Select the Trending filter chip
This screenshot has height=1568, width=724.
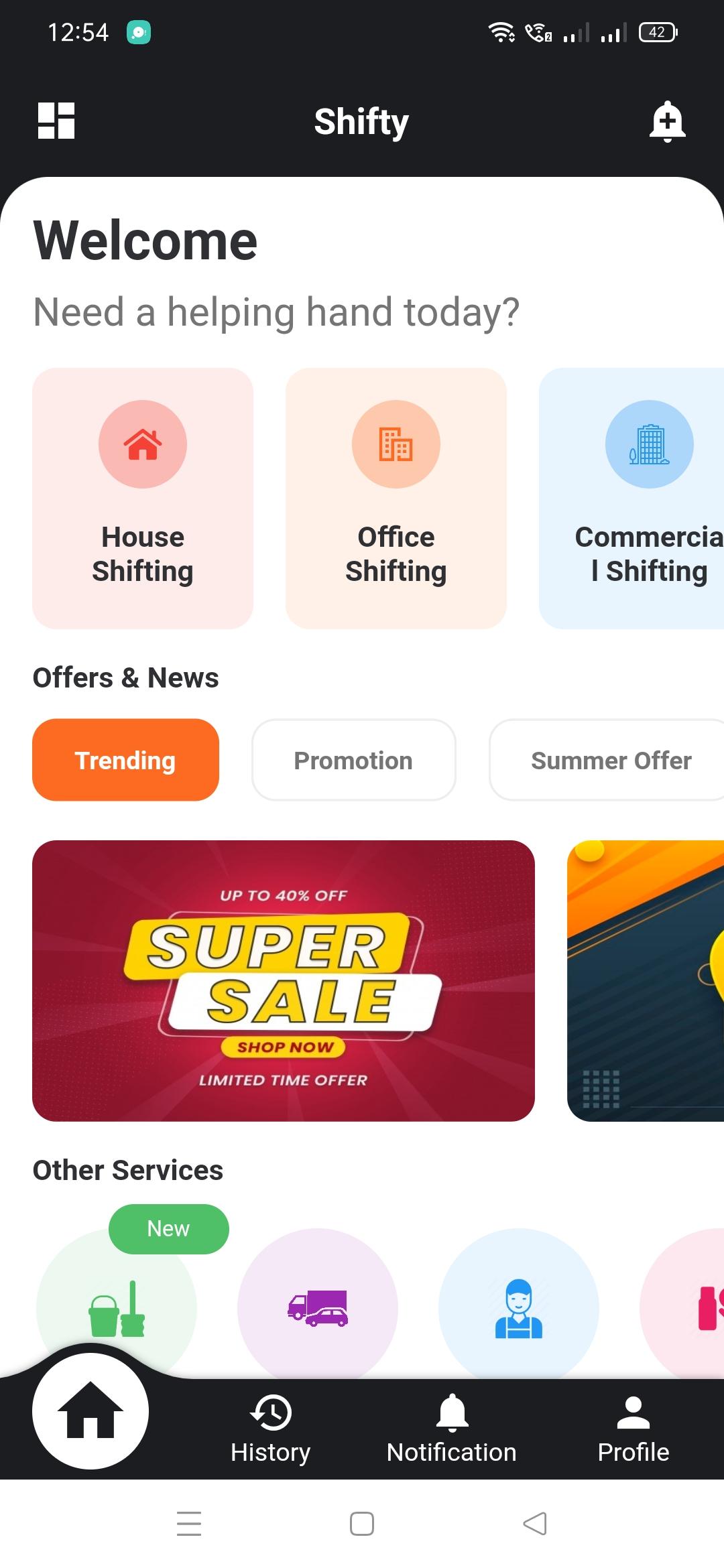point(125,760)
